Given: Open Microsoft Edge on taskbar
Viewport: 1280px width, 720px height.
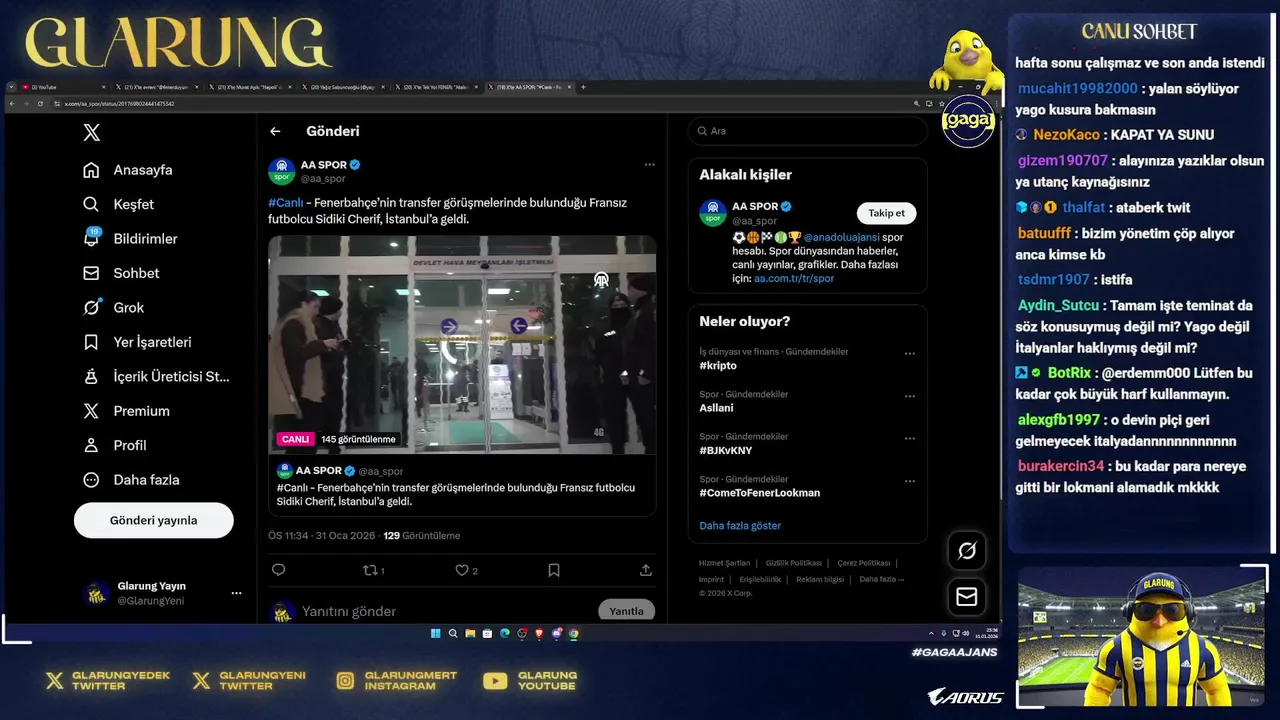Looking at the screenshot, I should 505,633.
